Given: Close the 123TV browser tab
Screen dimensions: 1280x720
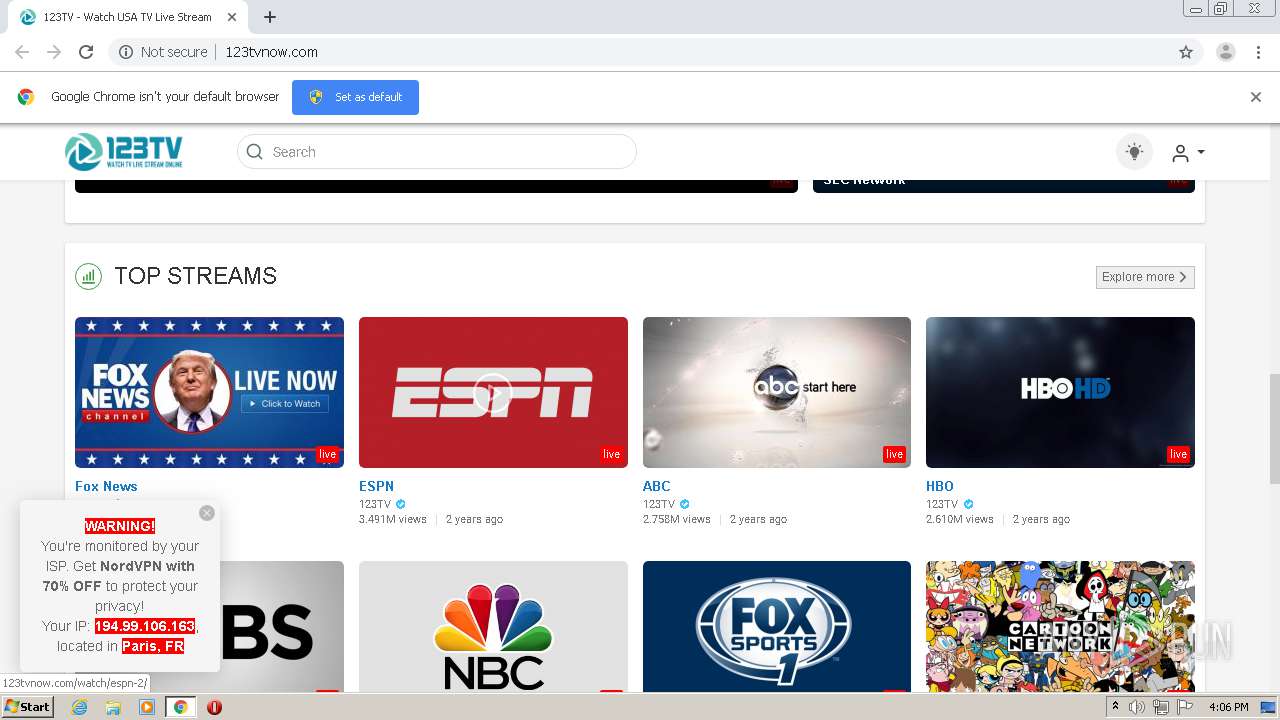Looking at the screenshot, I should (x=232, y=17).
